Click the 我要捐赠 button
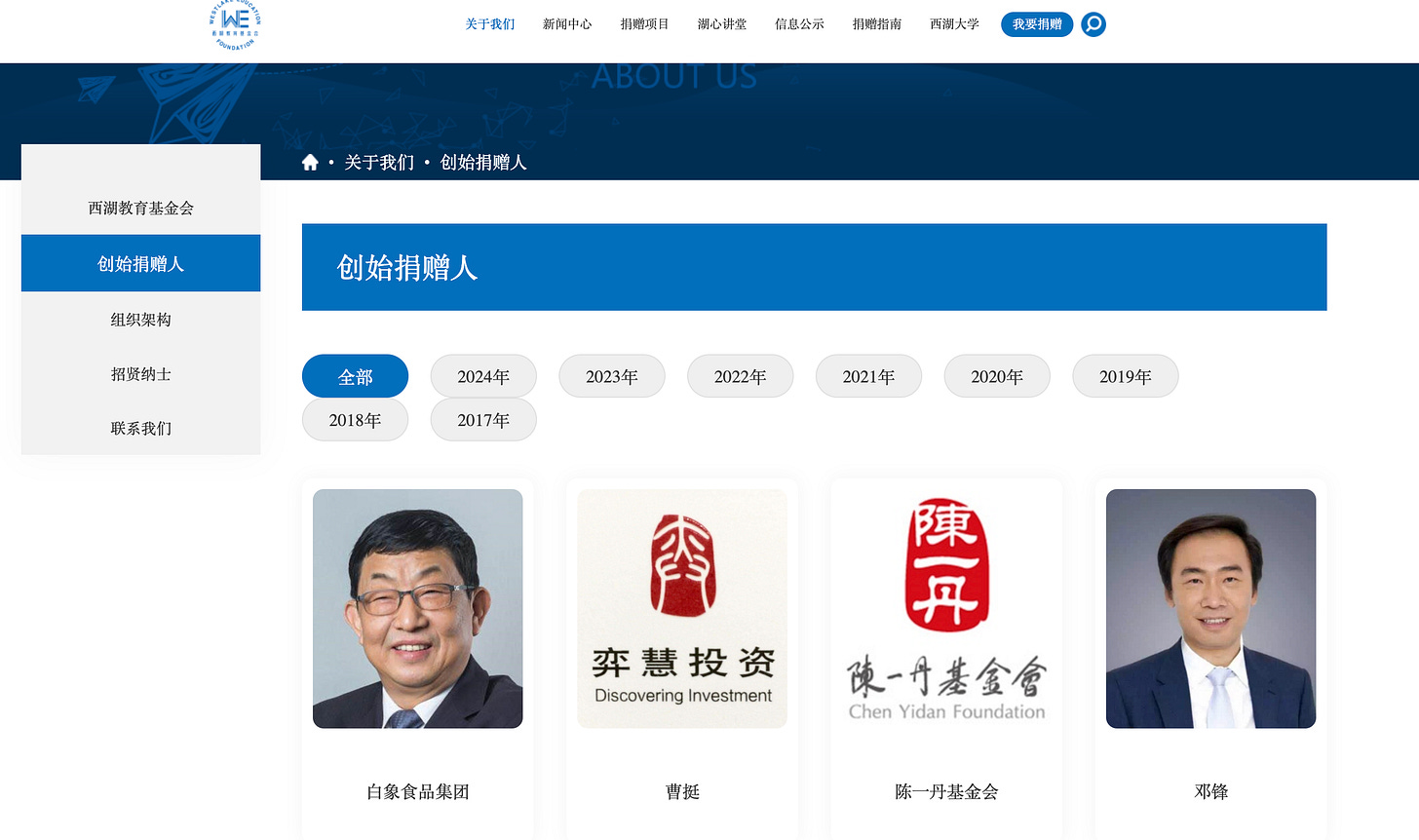The image size is (1419, 840). (1037, 24)
